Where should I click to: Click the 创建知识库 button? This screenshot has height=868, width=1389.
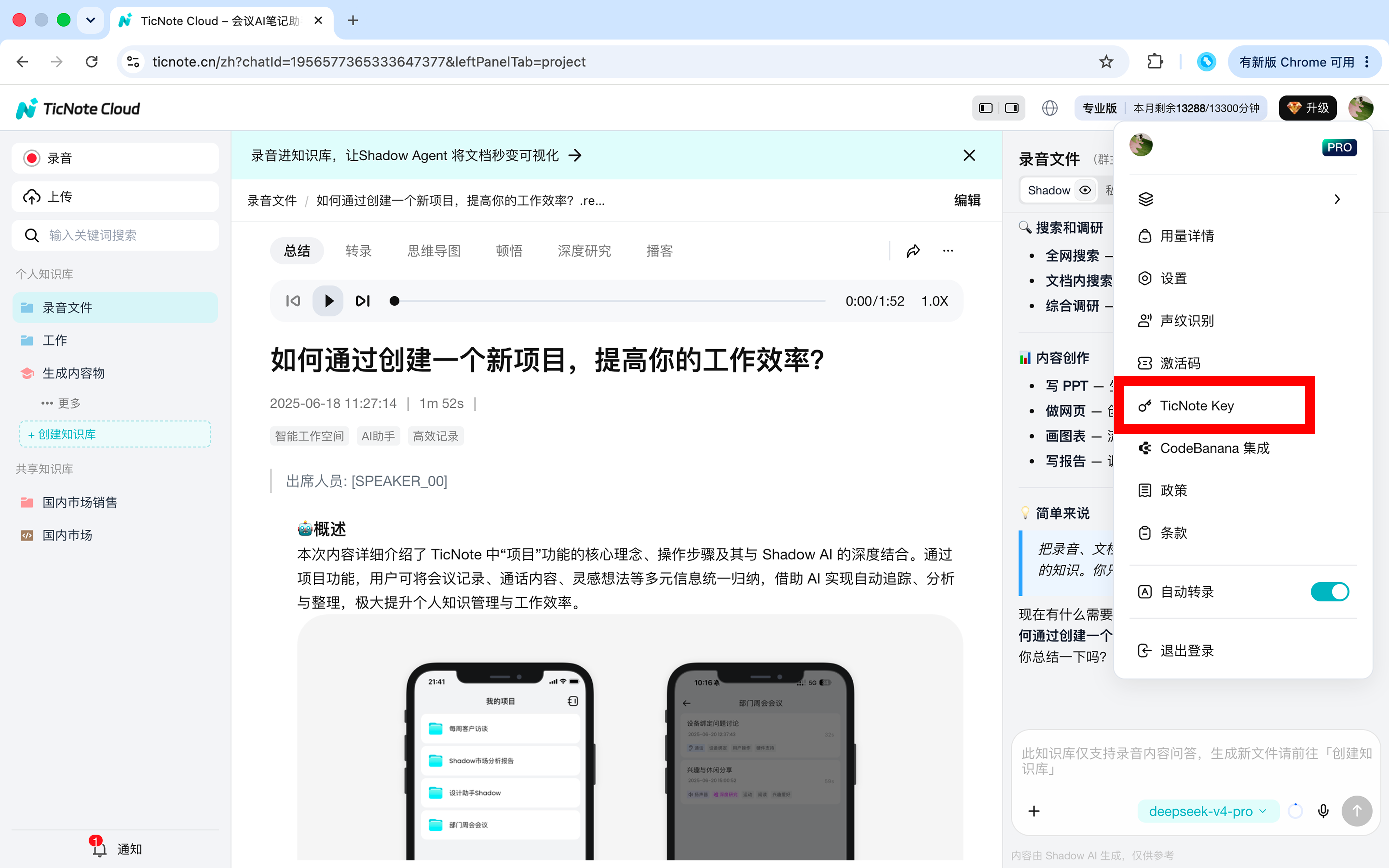click(115, 434)
